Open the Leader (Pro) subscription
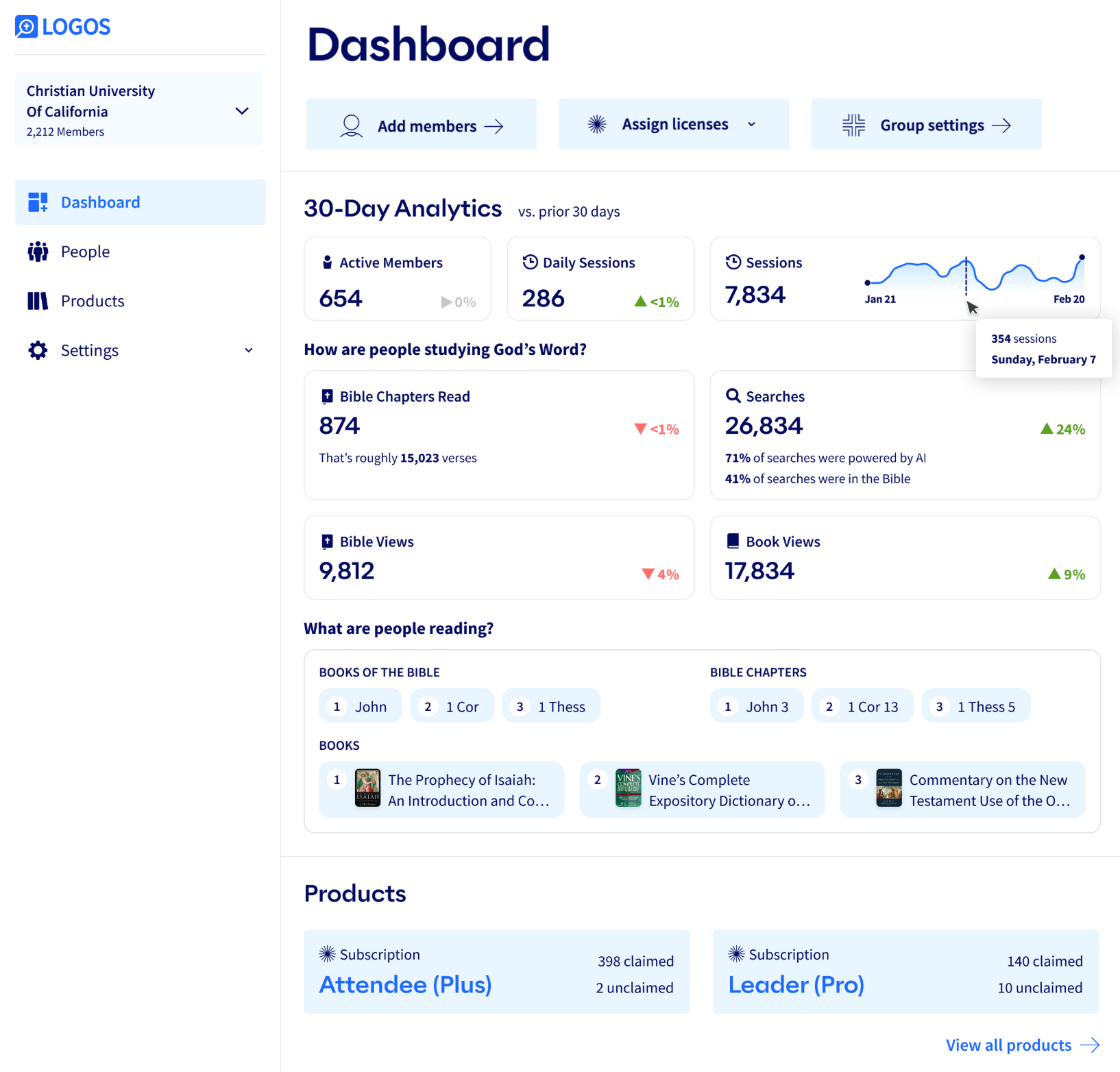Viewport: 1120px width, 1072px height. pyautogui.click(x=906, y=972)
